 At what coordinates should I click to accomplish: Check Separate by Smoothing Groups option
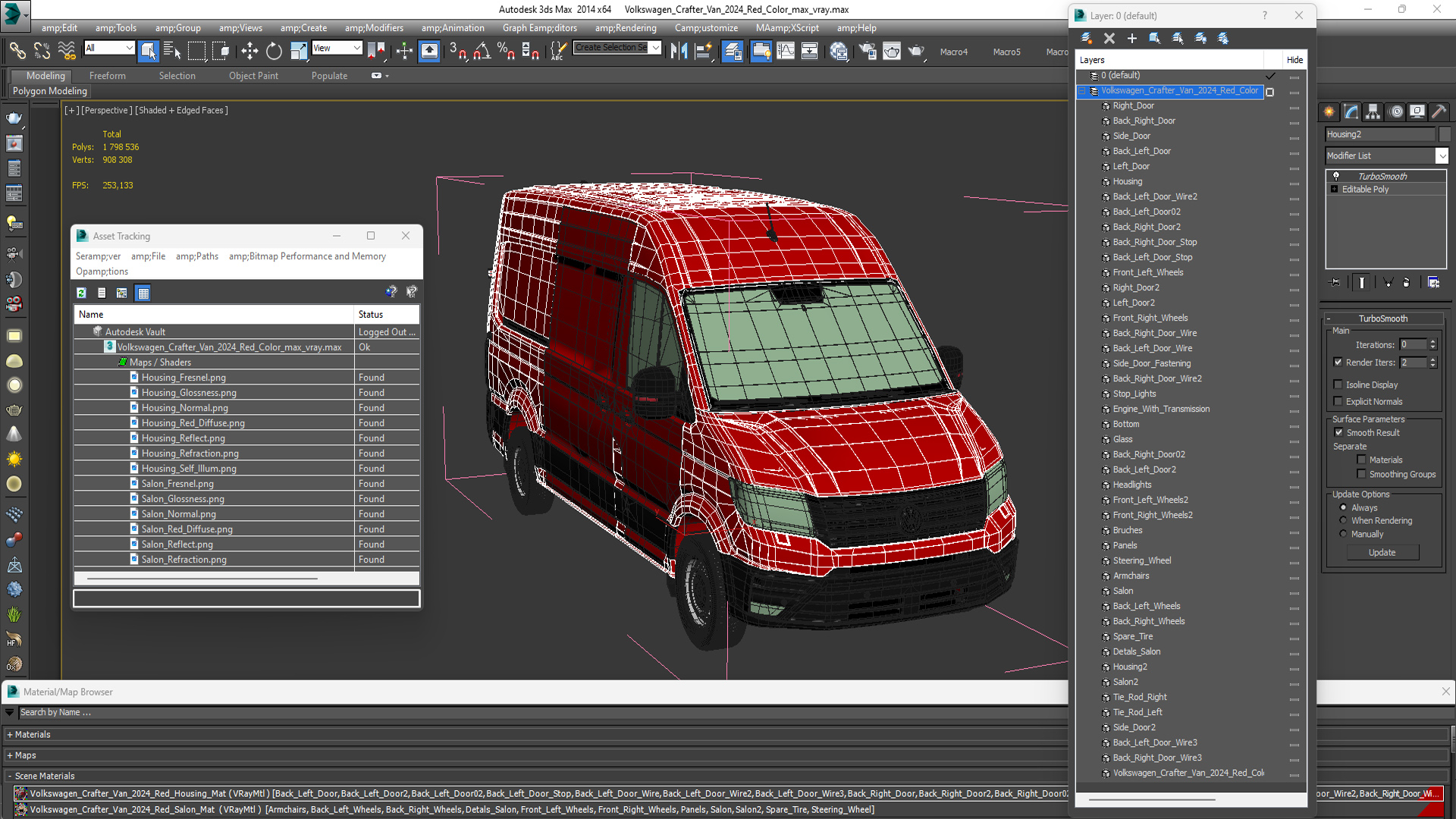pyautogui.click(x=1362, y=474)
